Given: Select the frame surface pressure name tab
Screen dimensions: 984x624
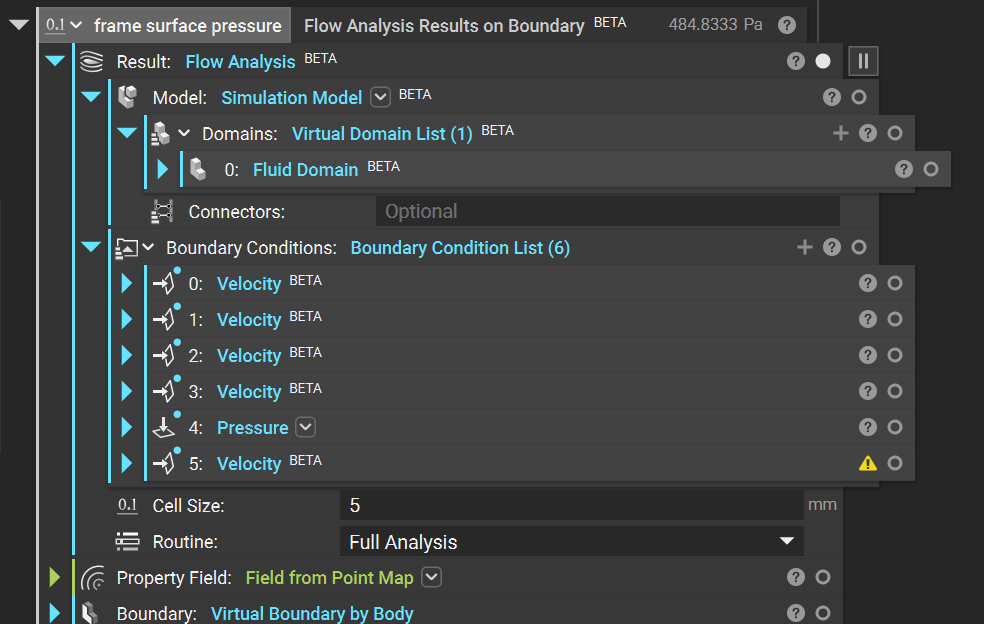Looking at the screenshot, I should [188, 26].
